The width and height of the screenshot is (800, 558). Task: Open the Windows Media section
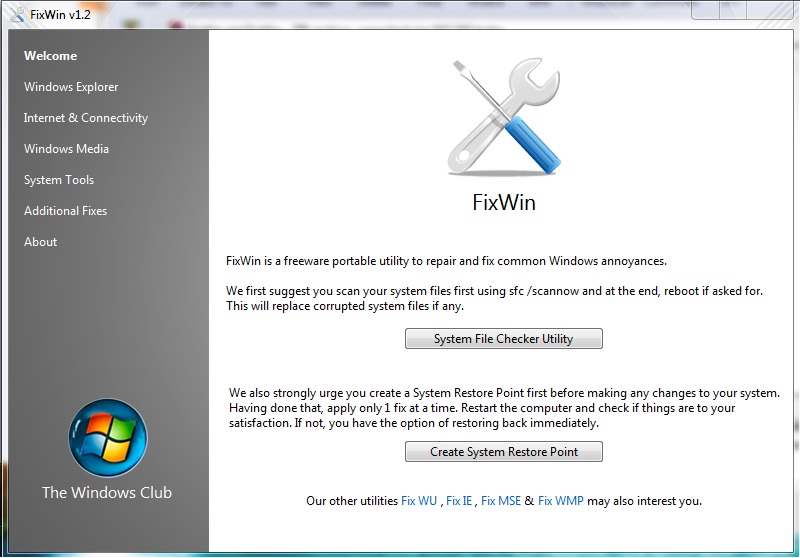pyautogui.click(x=66, y=149)
